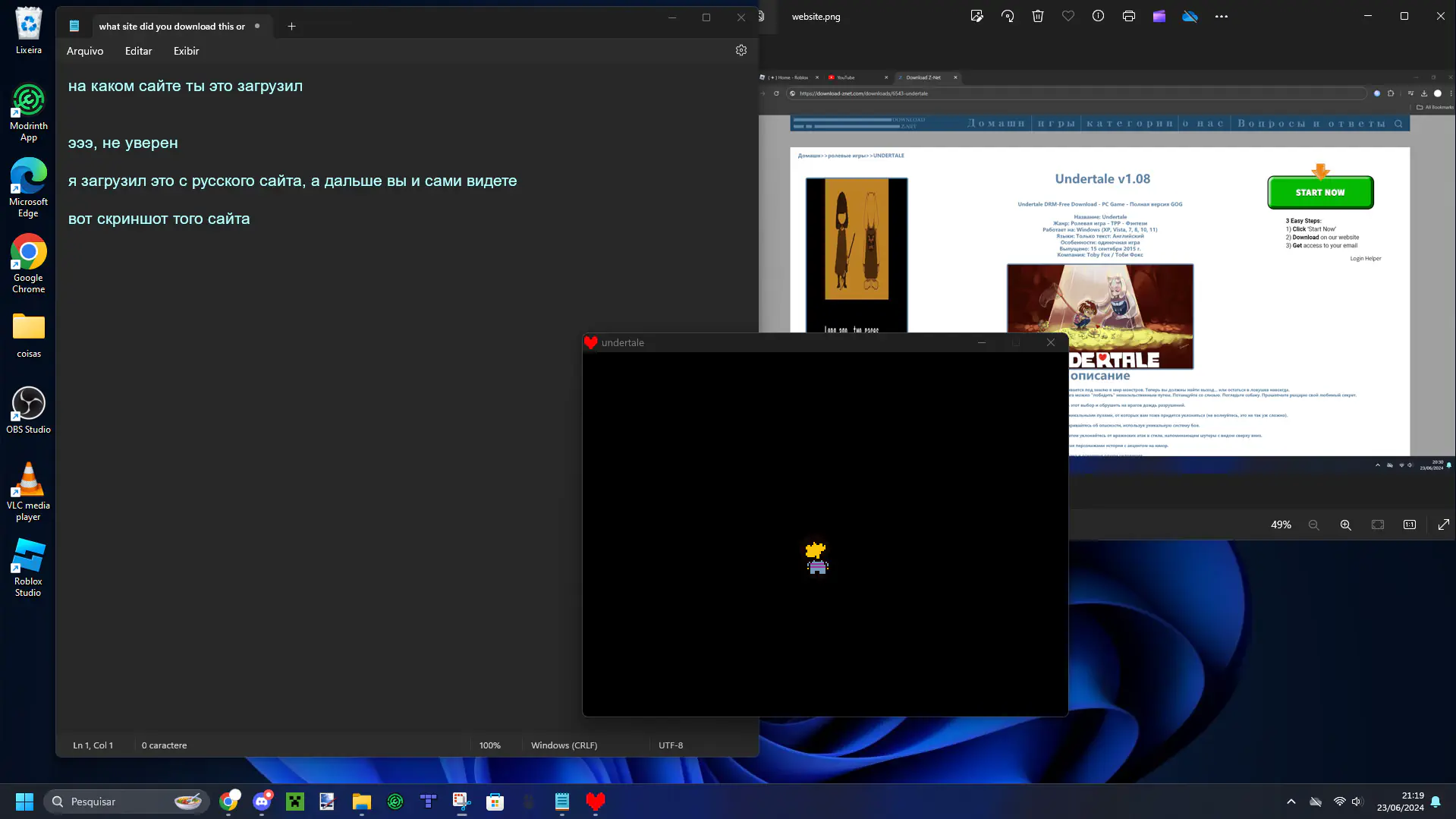Open the three-dots more menu in Photos
This screenshot has height=819, width=1456.
[1222, 16]
